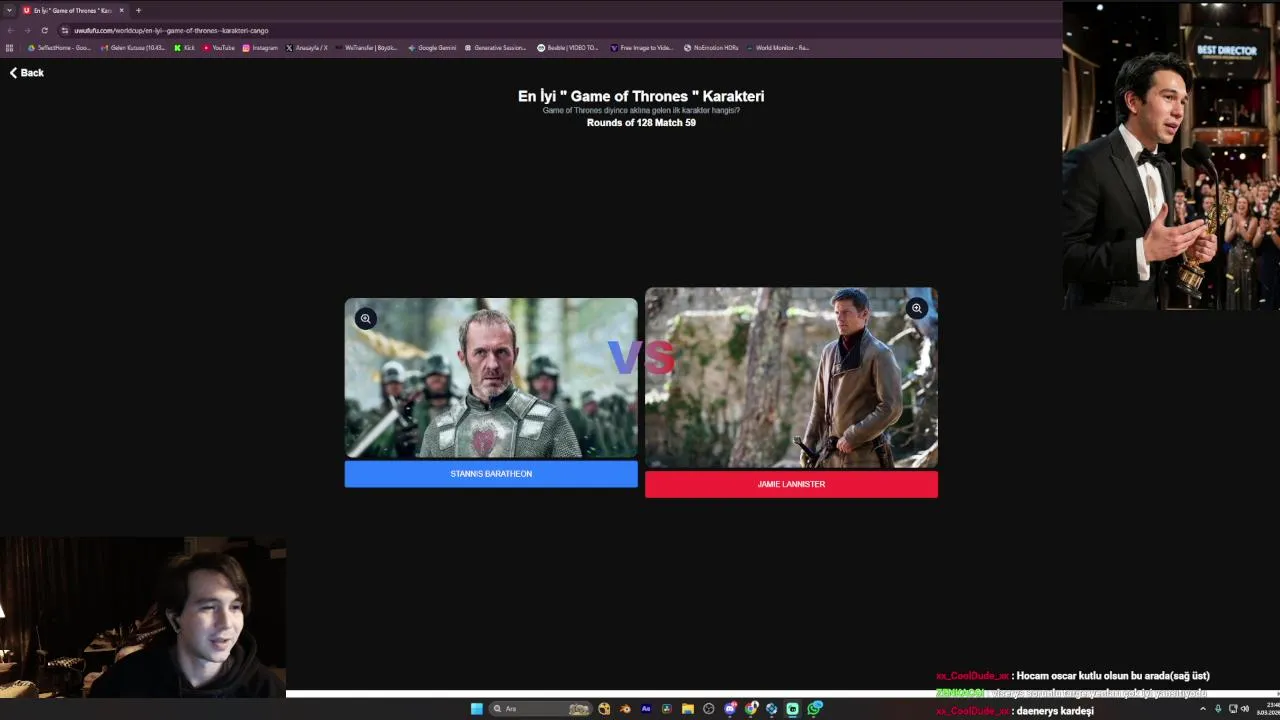
Task: Open the NoEmotion HDRs bookmark
Action: [711, 48]
